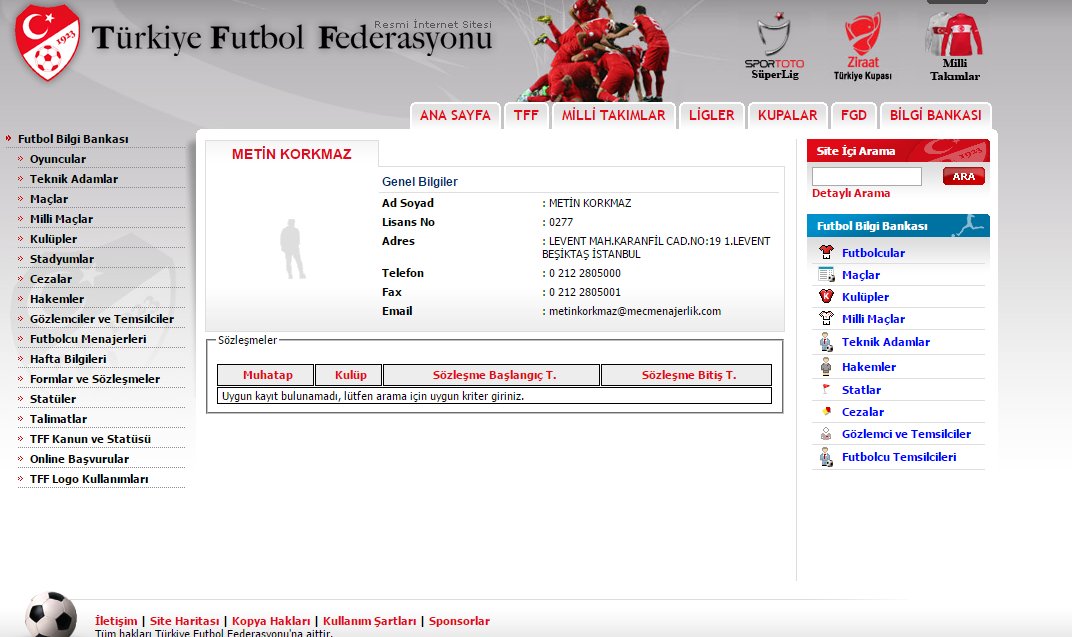The width and height of the screenshot is (1072, 637).
Task: Open Gözlemciler ve Temsilciler left menu item
Action: click(102, 318)
